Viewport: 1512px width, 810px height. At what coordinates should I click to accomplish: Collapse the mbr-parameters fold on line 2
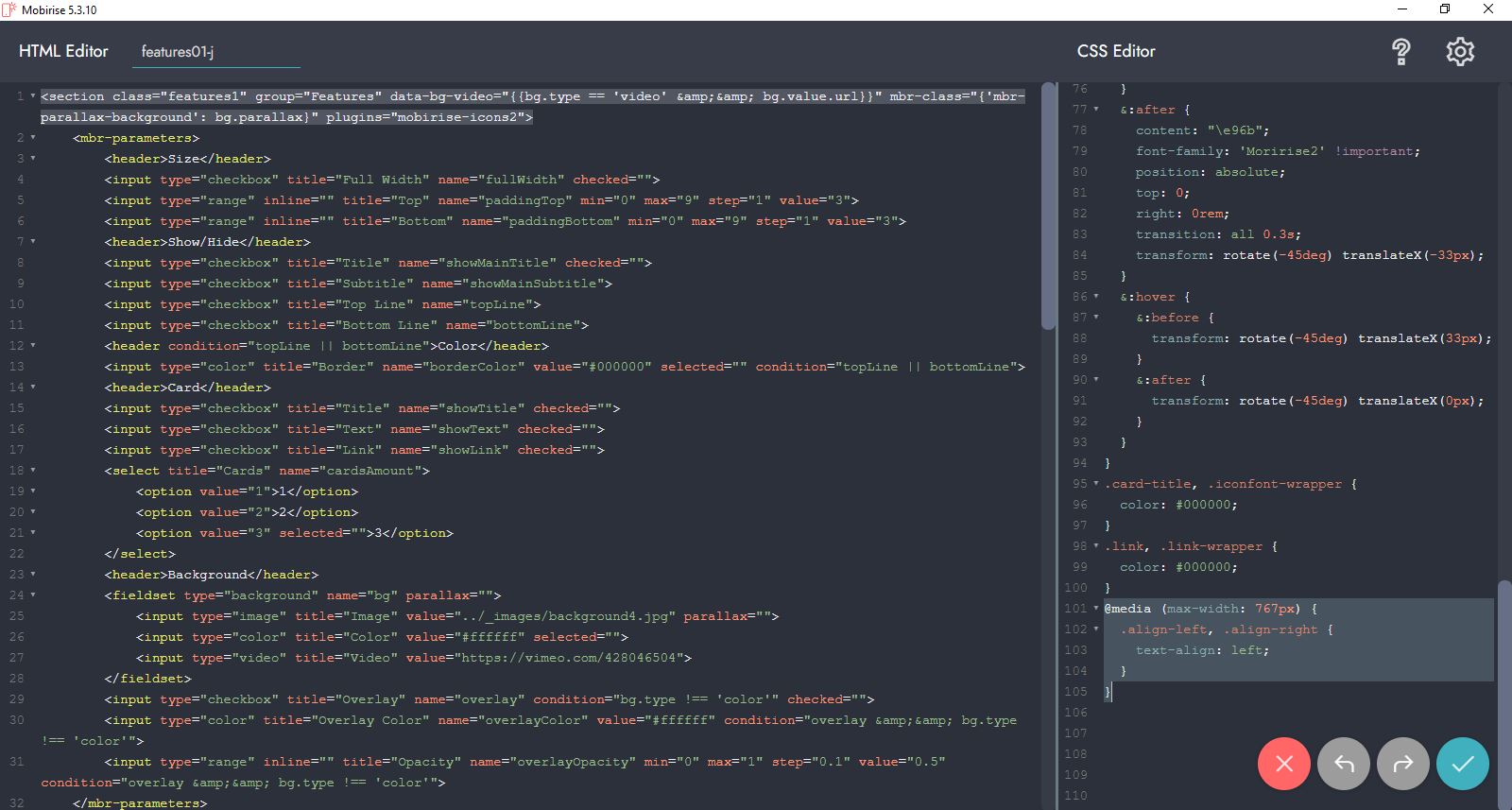[x=33, y=138]
